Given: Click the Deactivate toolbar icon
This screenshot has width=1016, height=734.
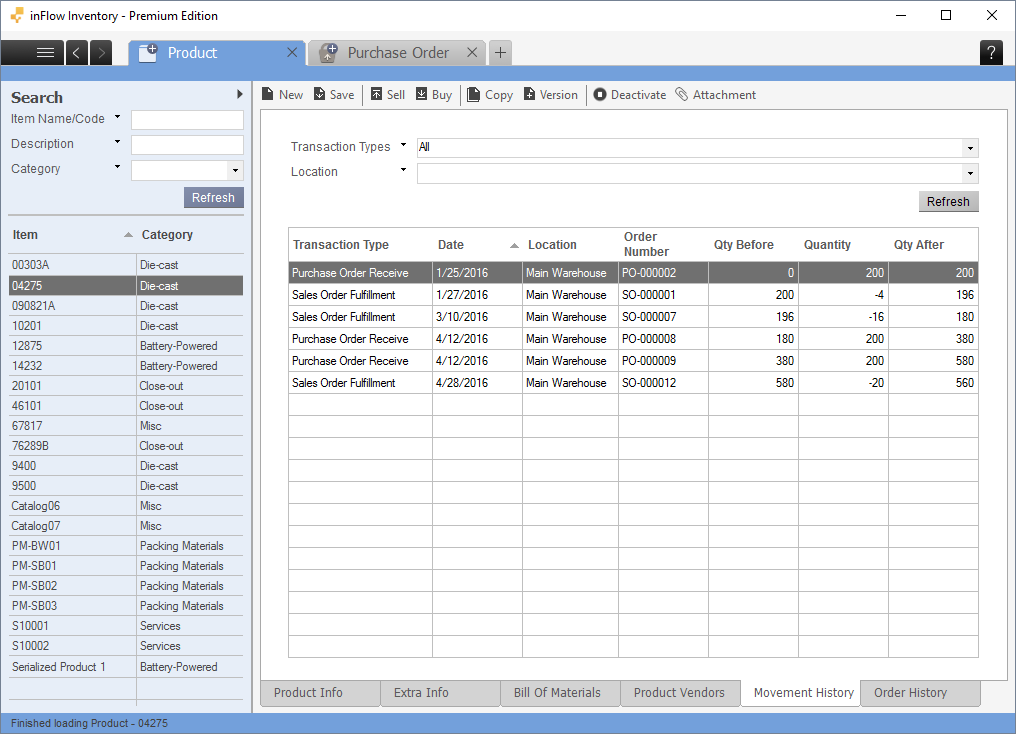Looking at the screenshot, I should (x=600, y=95).
